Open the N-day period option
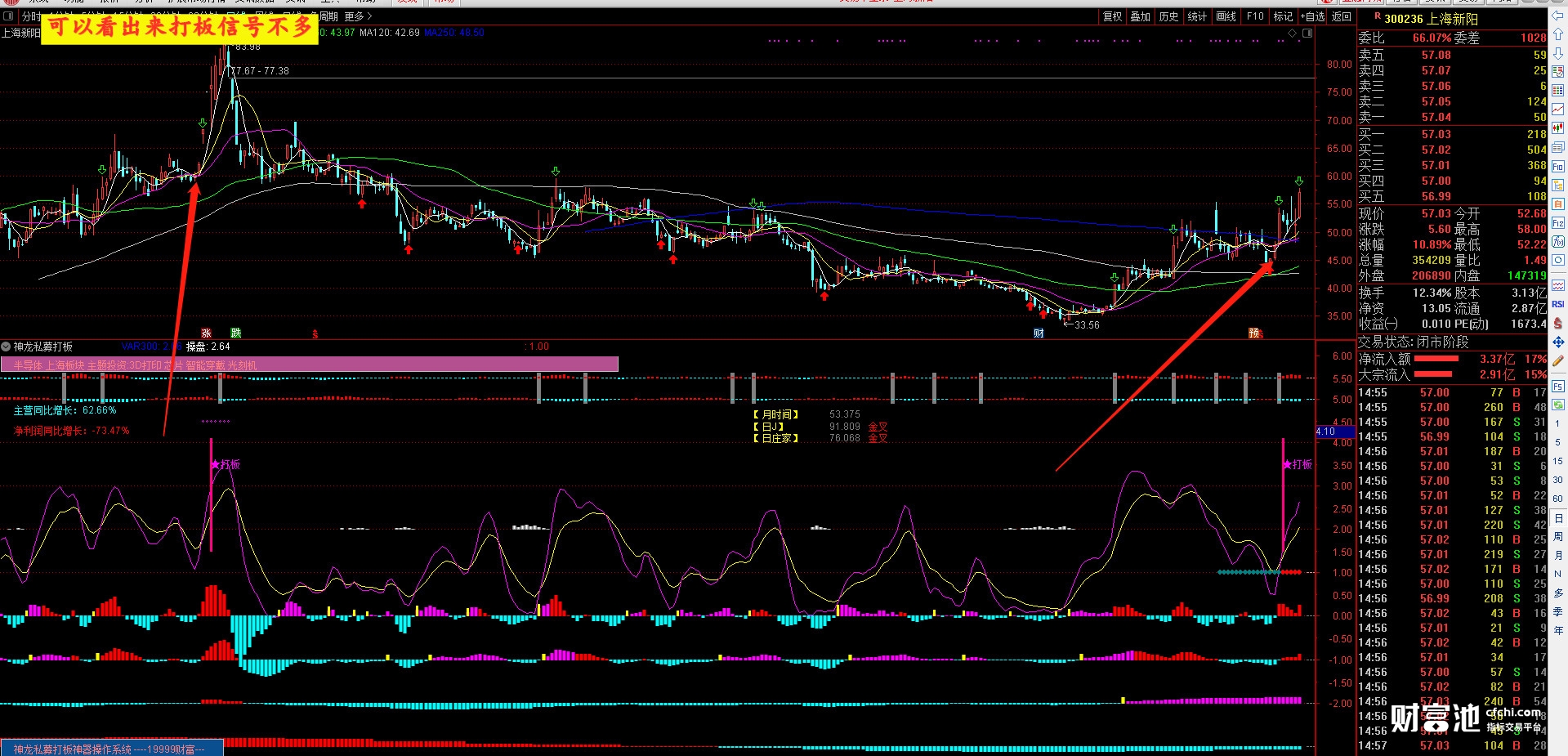The height and width of the screenshot is (756, 1568). pyautogui.click(x=1558, y=574)
